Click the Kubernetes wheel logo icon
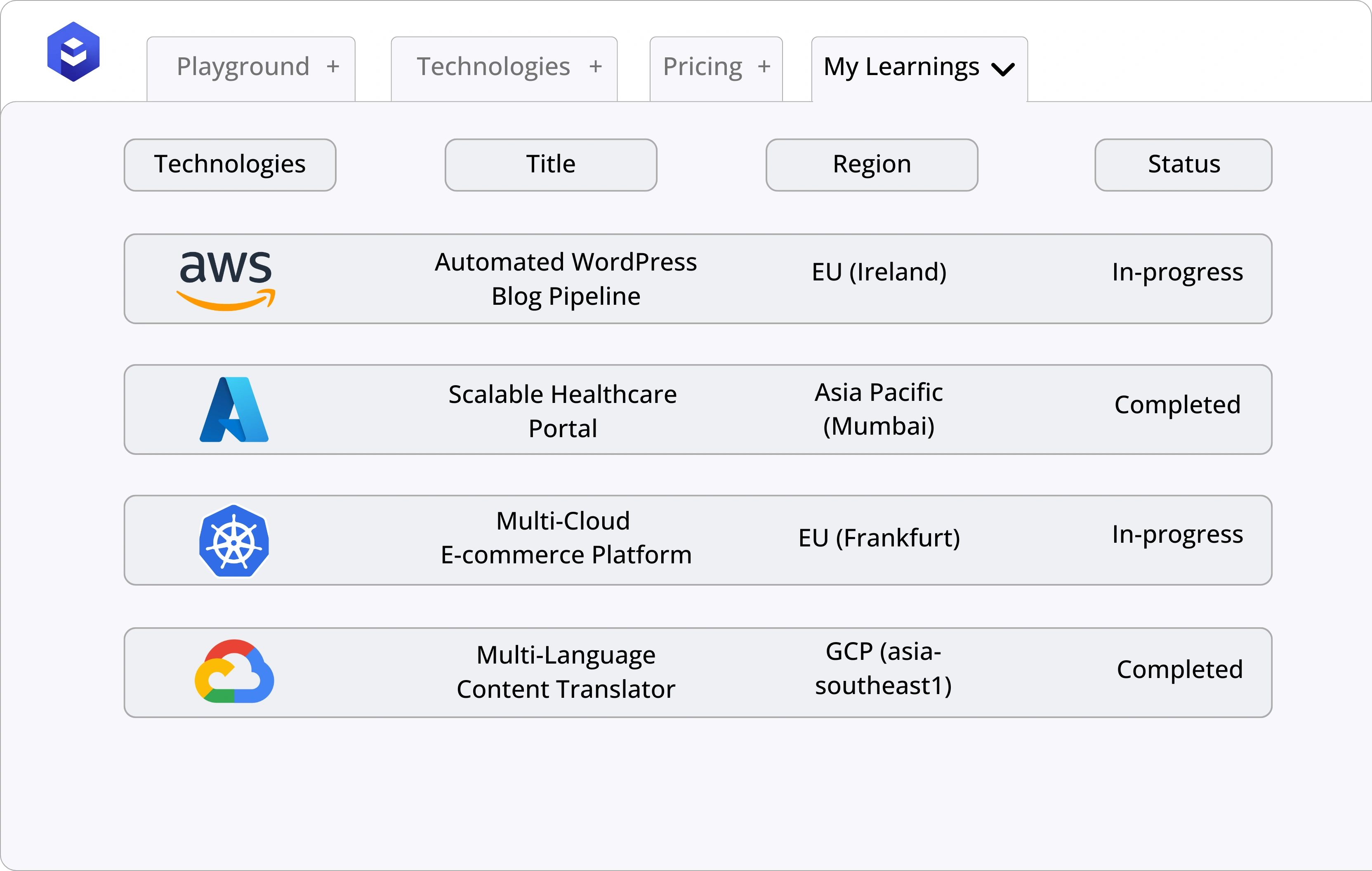 coord(233,541)
